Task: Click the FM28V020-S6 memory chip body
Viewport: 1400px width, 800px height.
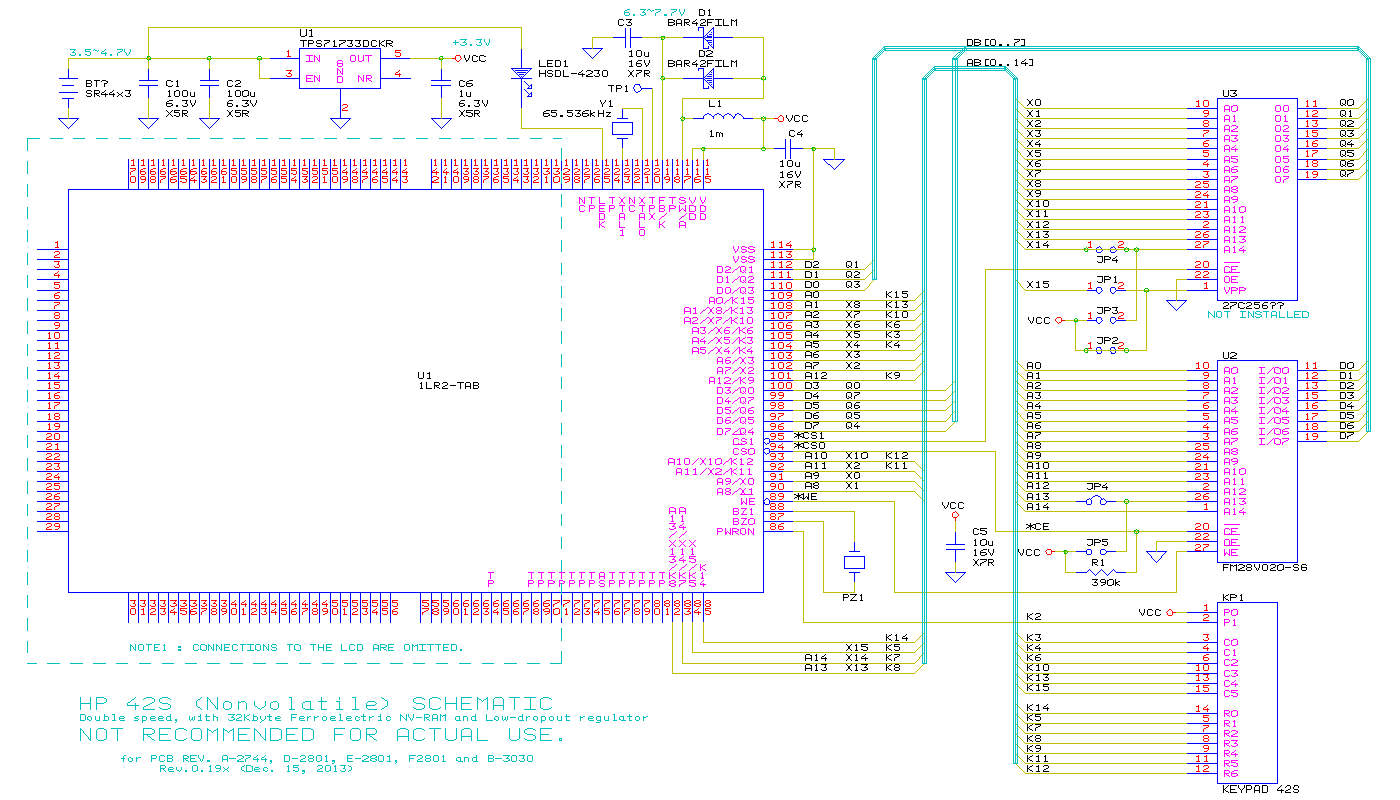Action: (1258, 460)
